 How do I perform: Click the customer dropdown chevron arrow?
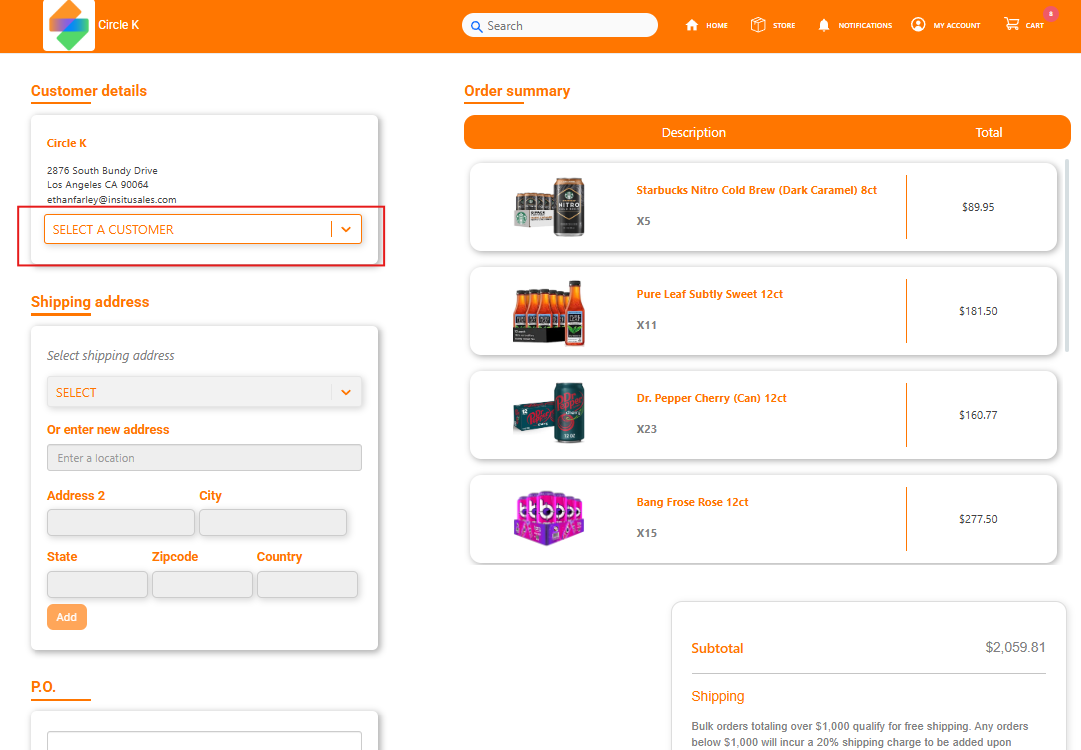click(346, 230)
